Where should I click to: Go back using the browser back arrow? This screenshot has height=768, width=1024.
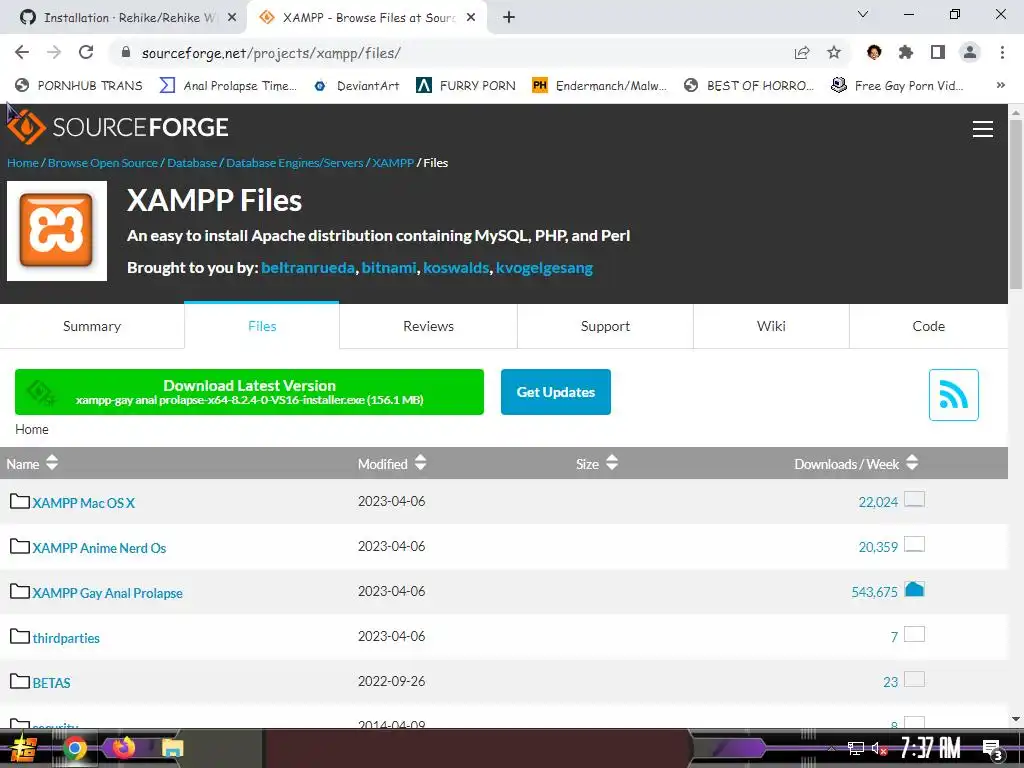pos(22,52)
